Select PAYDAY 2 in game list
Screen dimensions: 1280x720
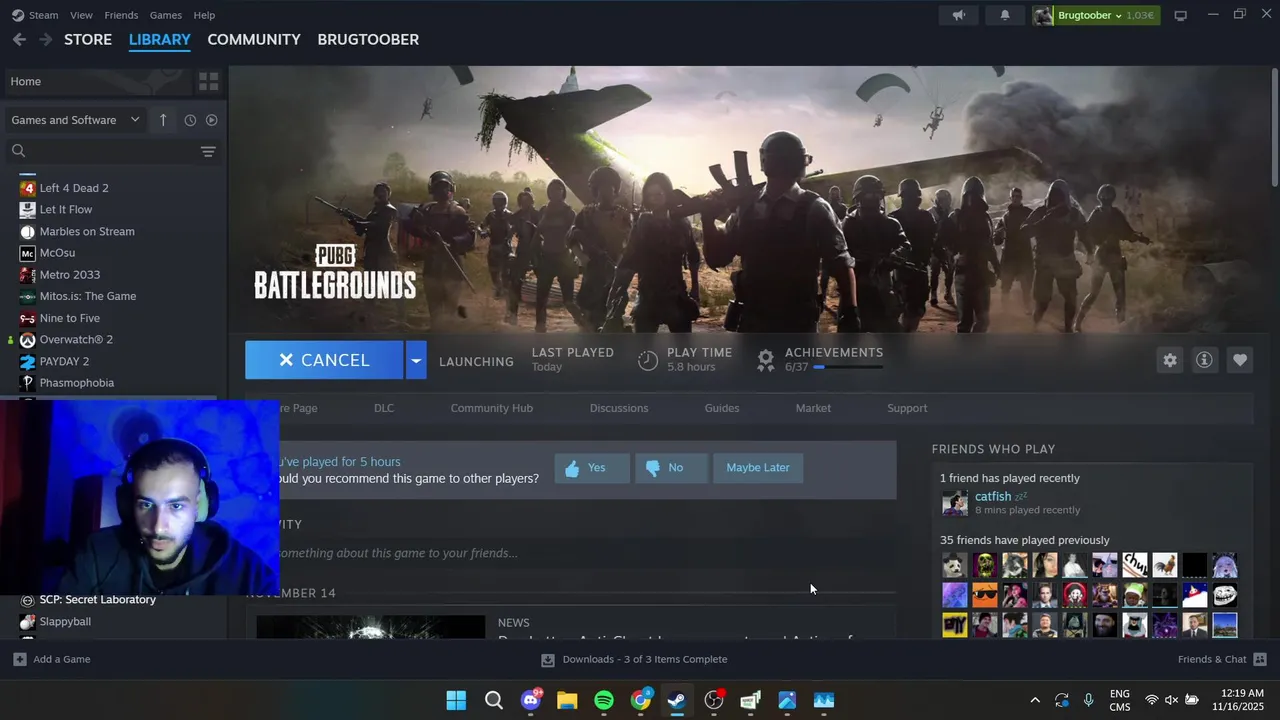coord(64,361)
